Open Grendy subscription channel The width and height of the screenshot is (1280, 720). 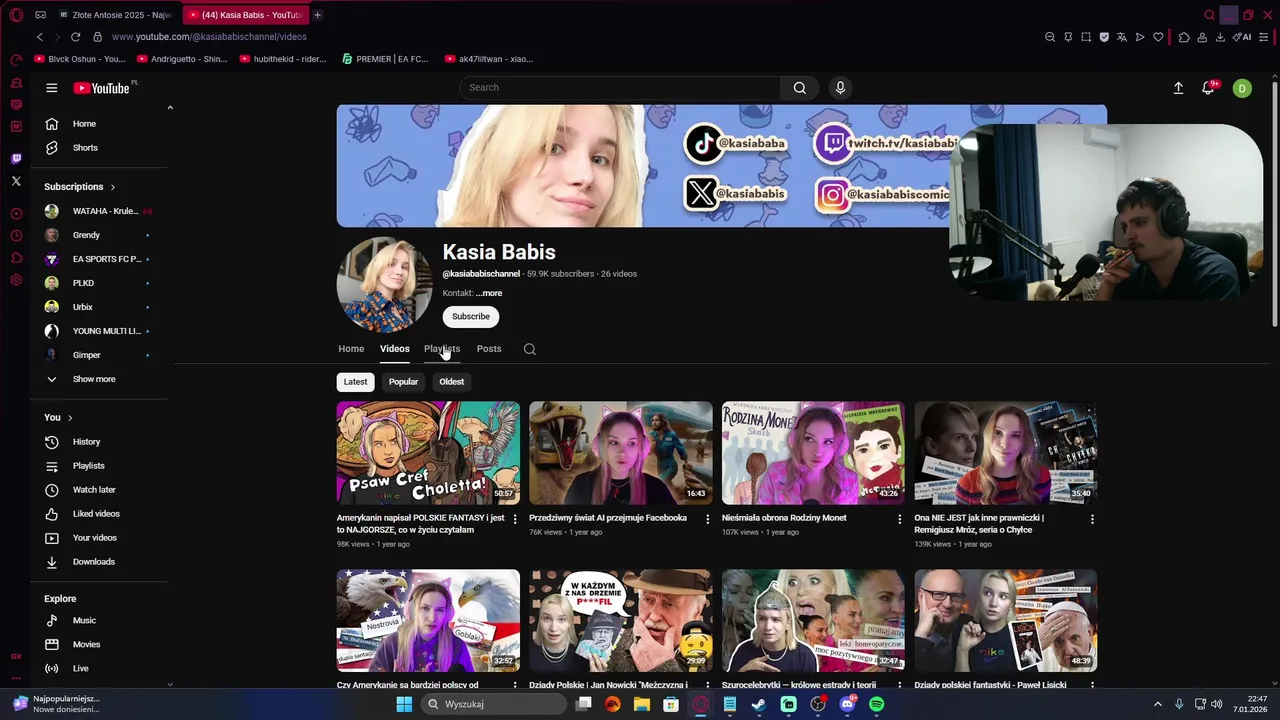(x=86, y=235)
